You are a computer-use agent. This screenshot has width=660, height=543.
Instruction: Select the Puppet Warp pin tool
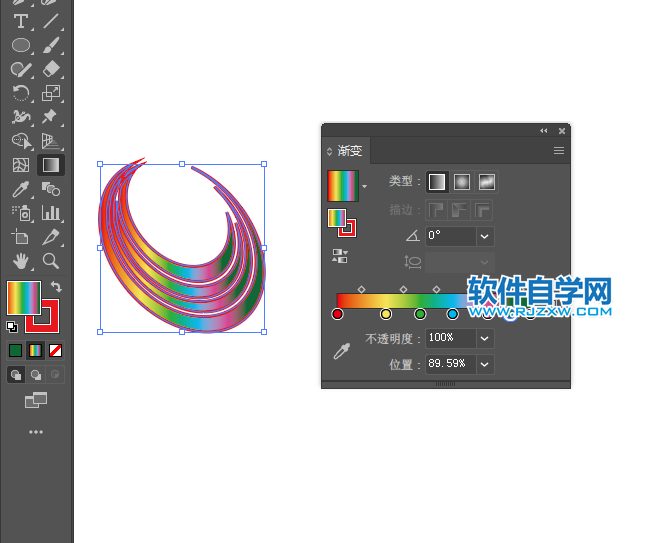(x=51, y=117)
